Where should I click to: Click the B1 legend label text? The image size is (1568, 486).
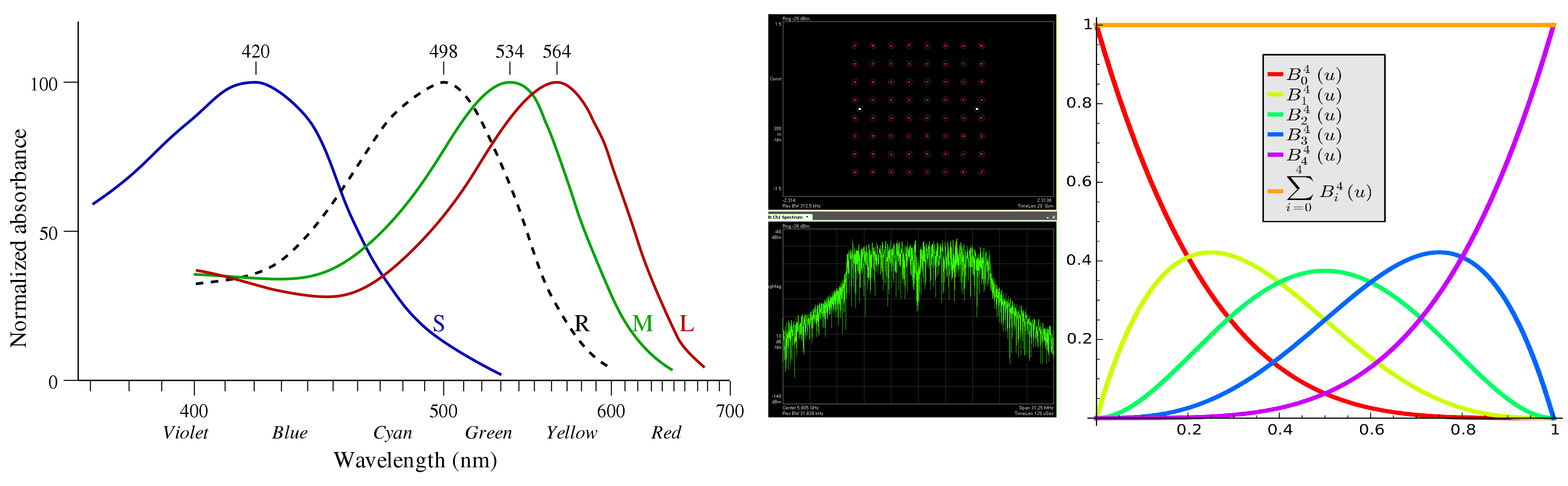[1314, 95]
